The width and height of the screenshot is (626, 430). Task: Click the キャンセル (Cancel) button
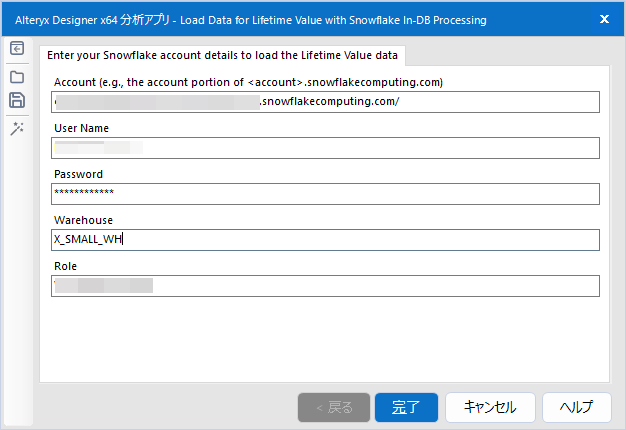490,407
